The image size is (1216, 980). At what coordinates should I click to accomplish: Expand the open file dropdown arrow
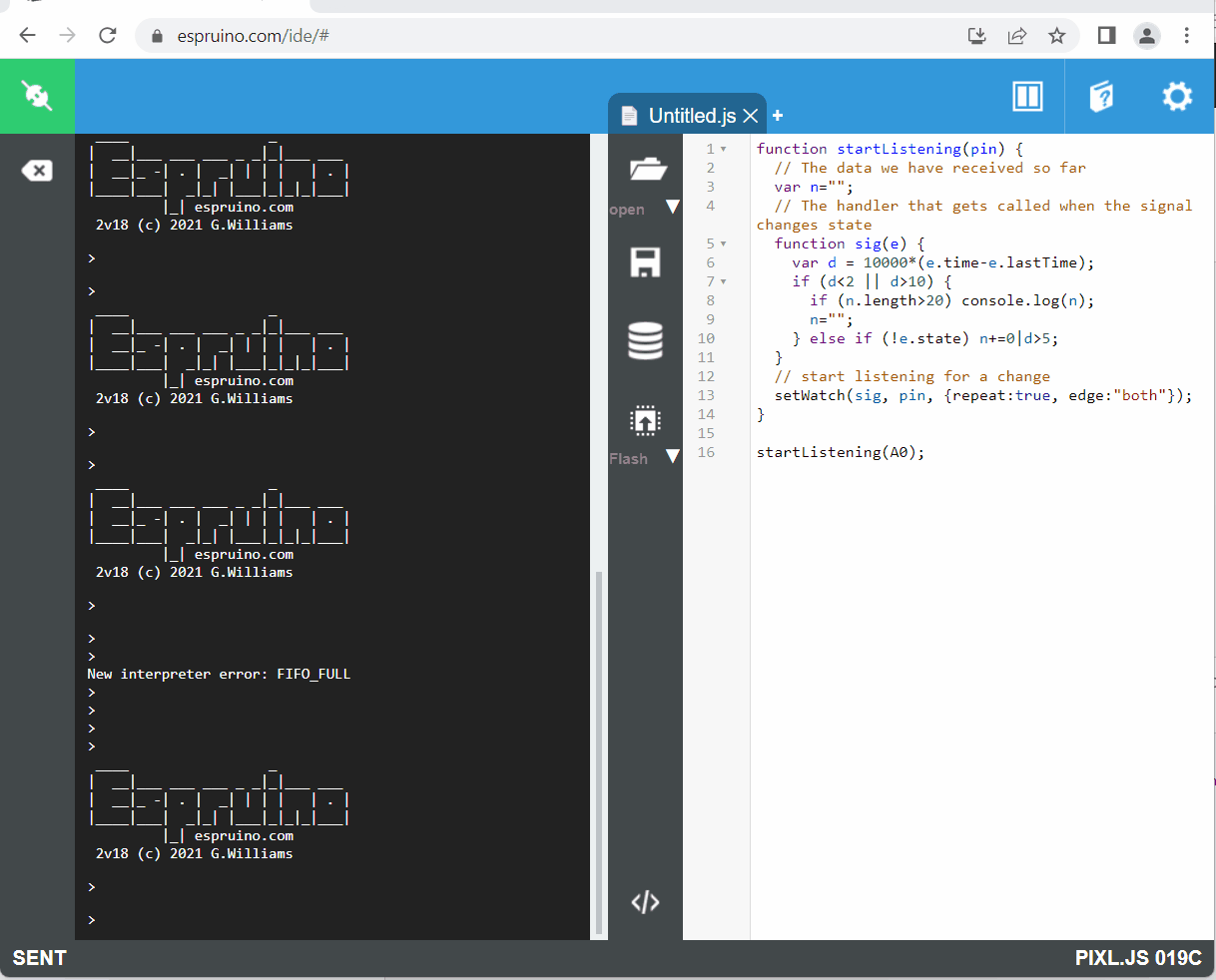pos(672,208)
